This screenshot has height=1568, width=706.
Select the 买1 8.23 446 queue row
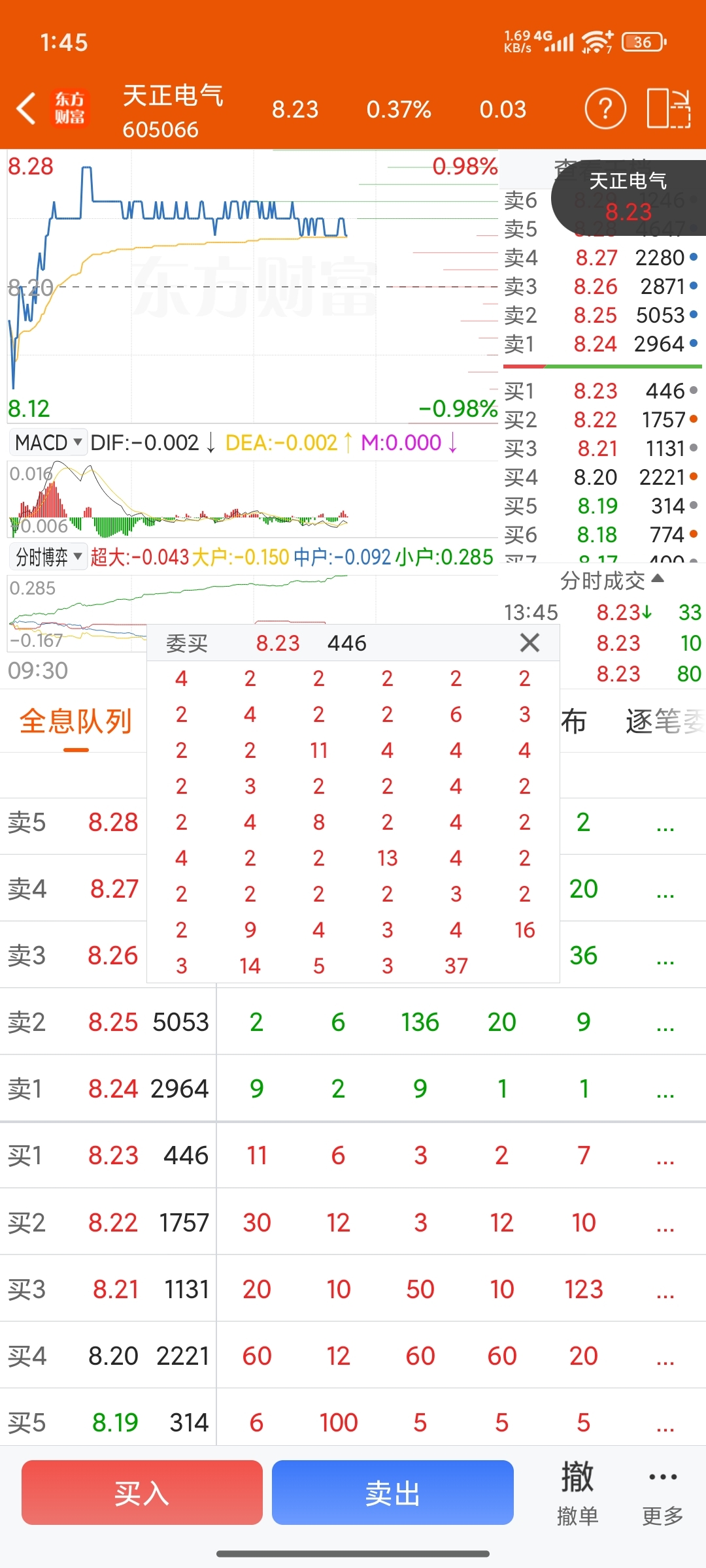353,1156
